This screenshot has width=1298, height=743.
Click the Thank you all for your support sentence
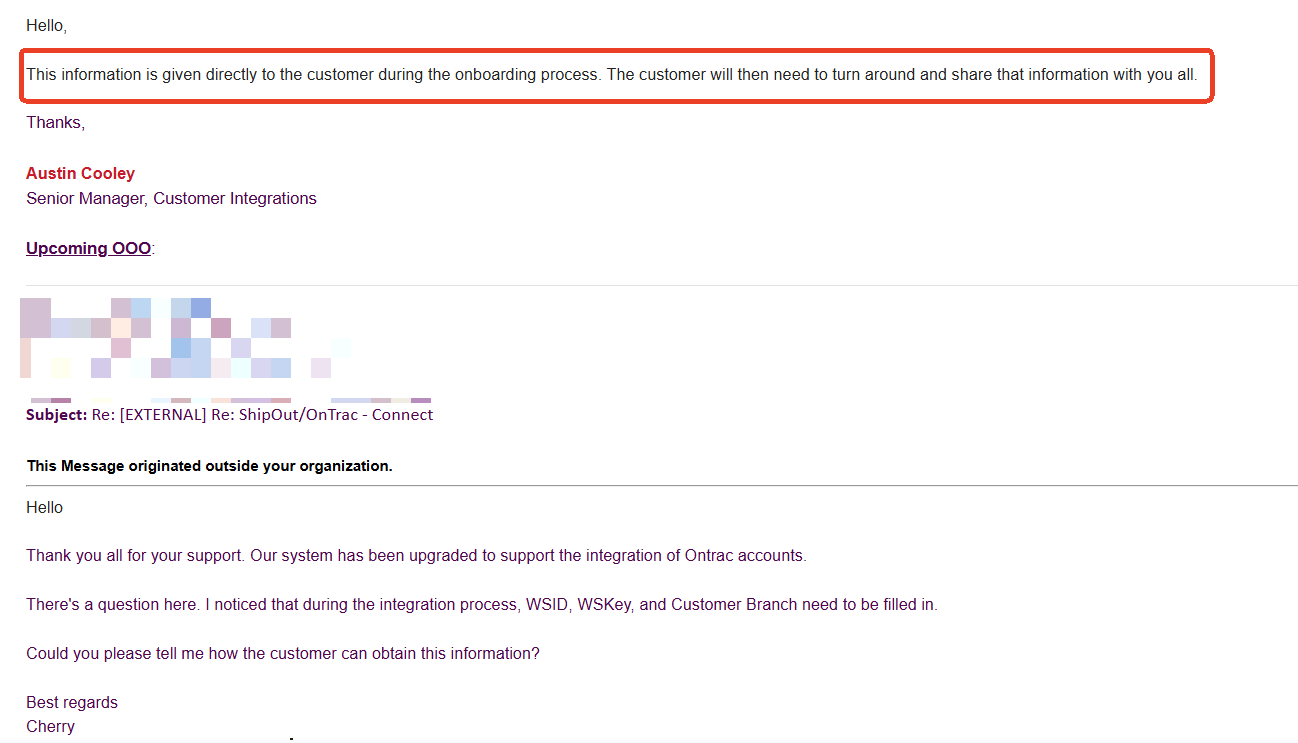[416, 556]
